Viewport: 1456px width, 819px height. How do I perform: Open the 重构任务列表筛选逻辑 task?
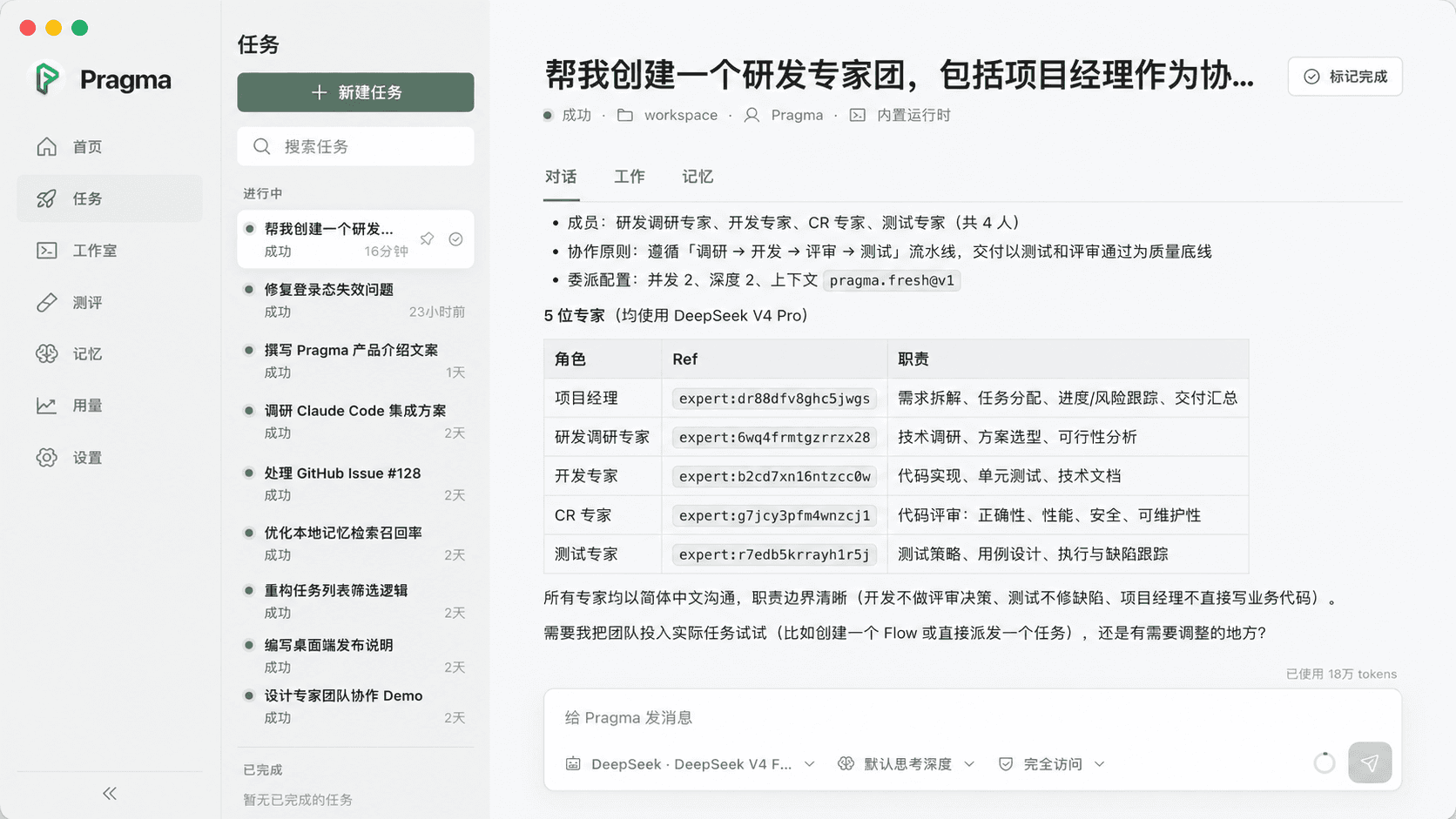click(x=355, y=601)
